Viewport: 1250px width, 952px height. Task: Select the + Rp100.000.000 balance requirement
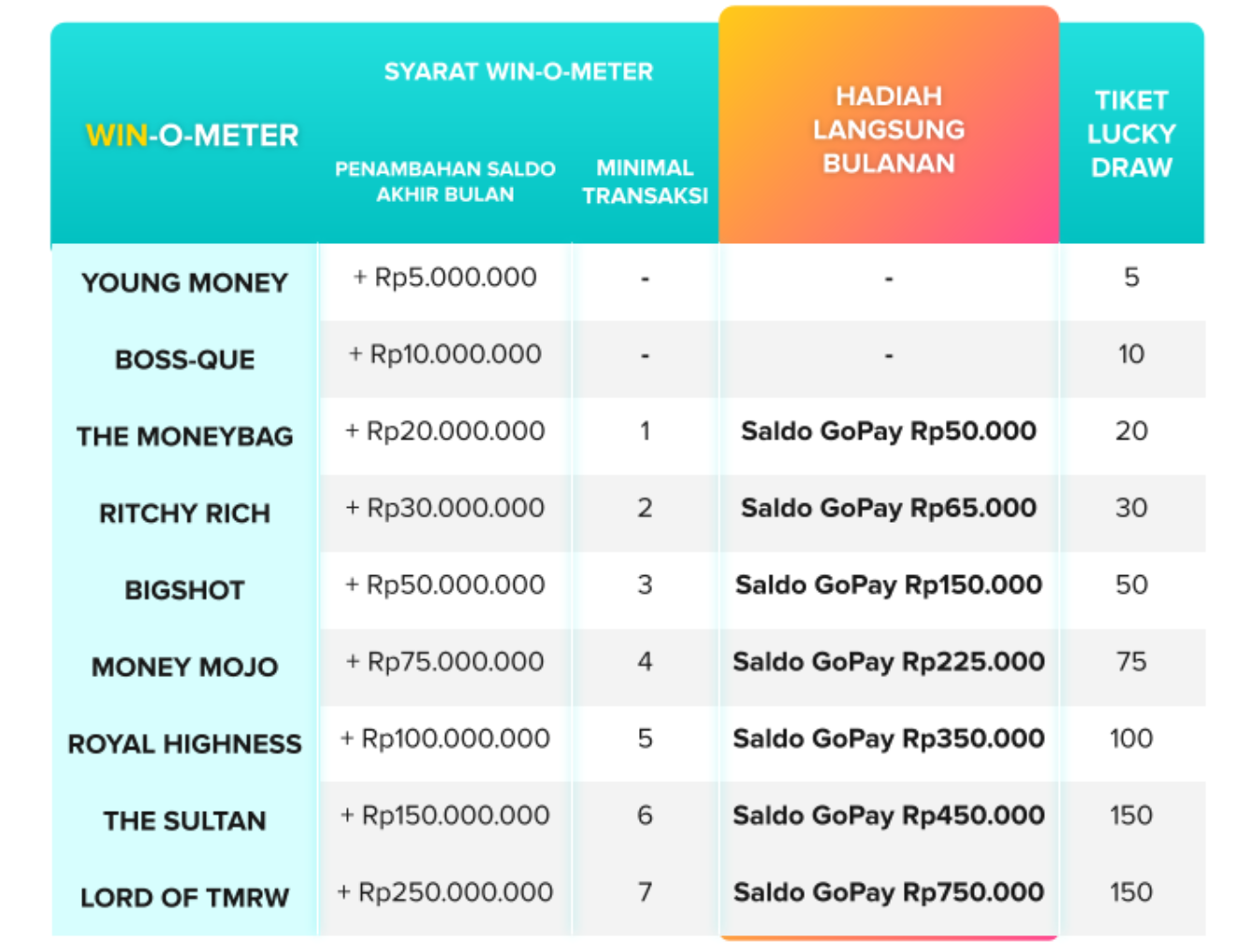[445, 739]
